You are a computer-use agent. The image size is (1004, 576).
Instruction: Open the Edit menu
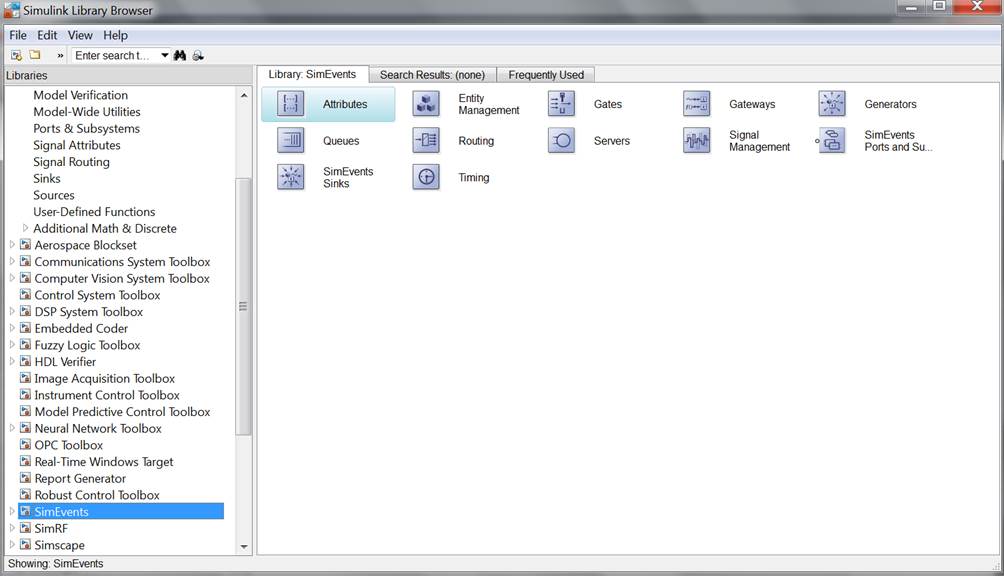pos(47,35)
